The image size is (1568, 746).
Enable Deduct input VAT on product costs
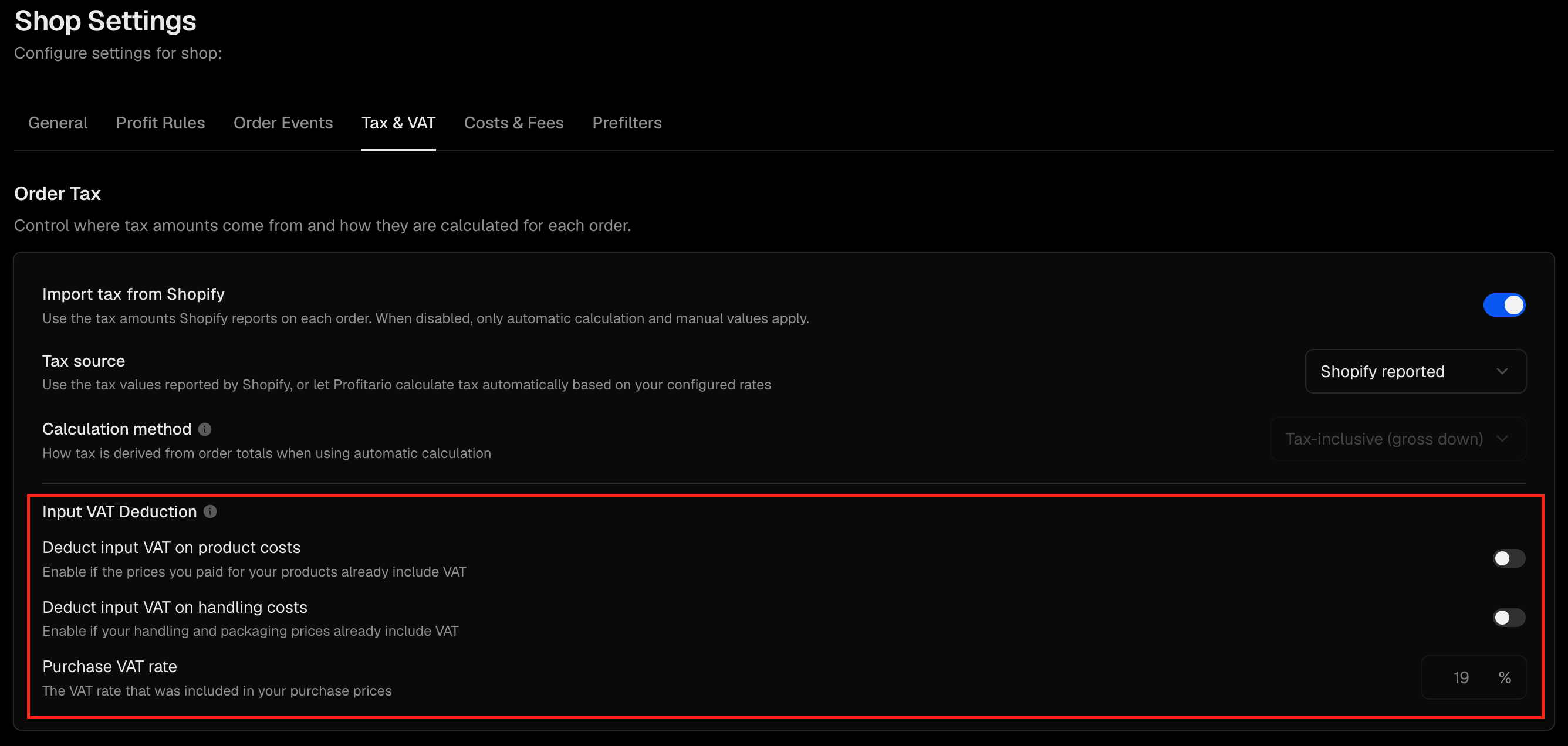point(1509,558)
